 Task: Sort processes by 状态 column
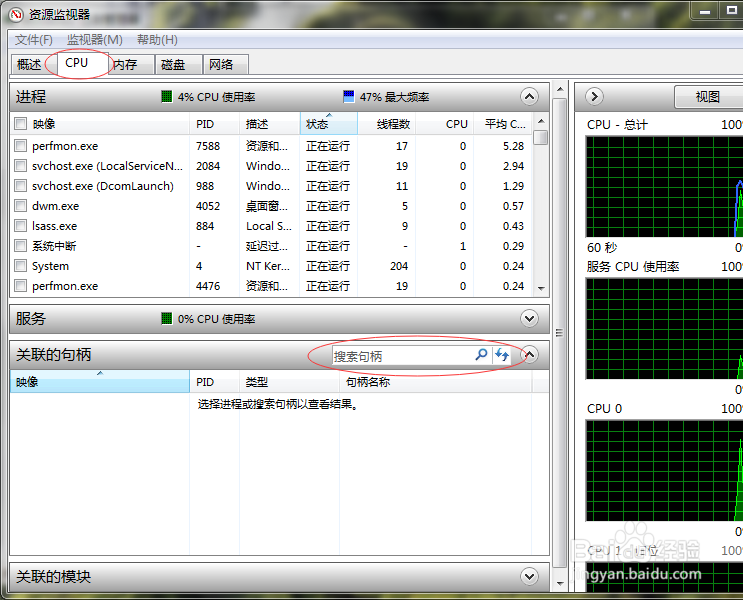[328, 124]
